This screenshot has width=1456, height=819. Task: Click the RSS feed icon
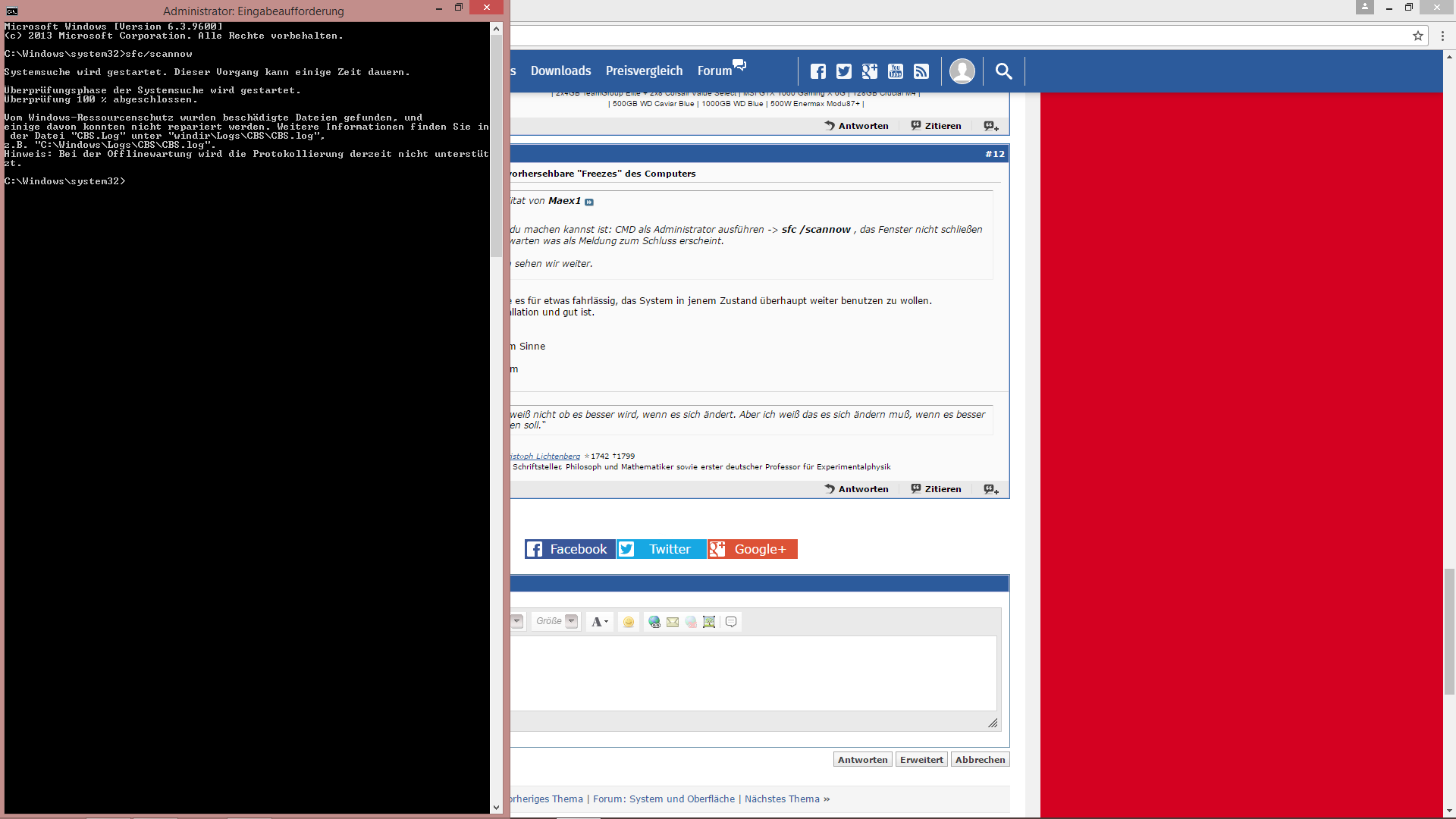(x=921, y=71)
